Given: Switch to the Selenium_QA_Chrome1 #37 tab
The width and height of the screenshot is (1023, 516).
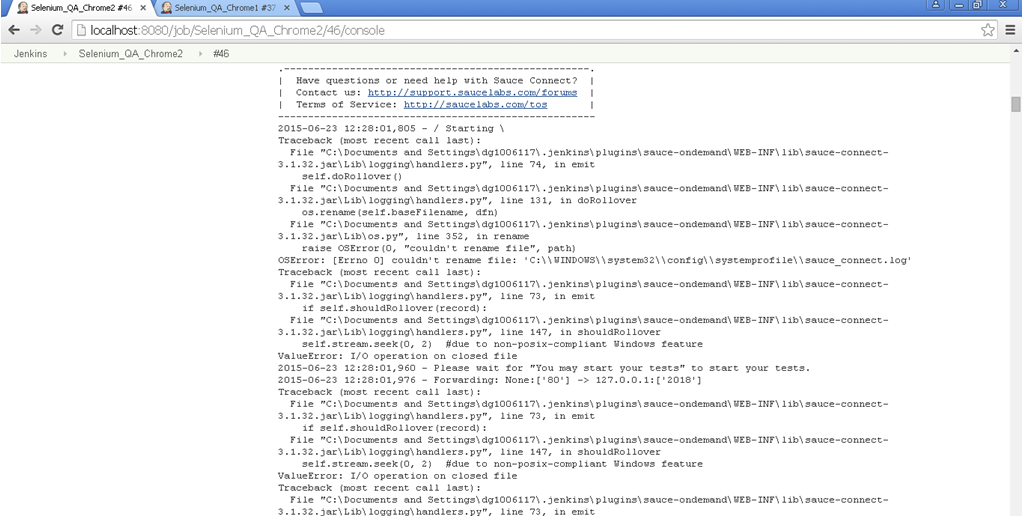Looking at the screenshot, I should 218,8.
